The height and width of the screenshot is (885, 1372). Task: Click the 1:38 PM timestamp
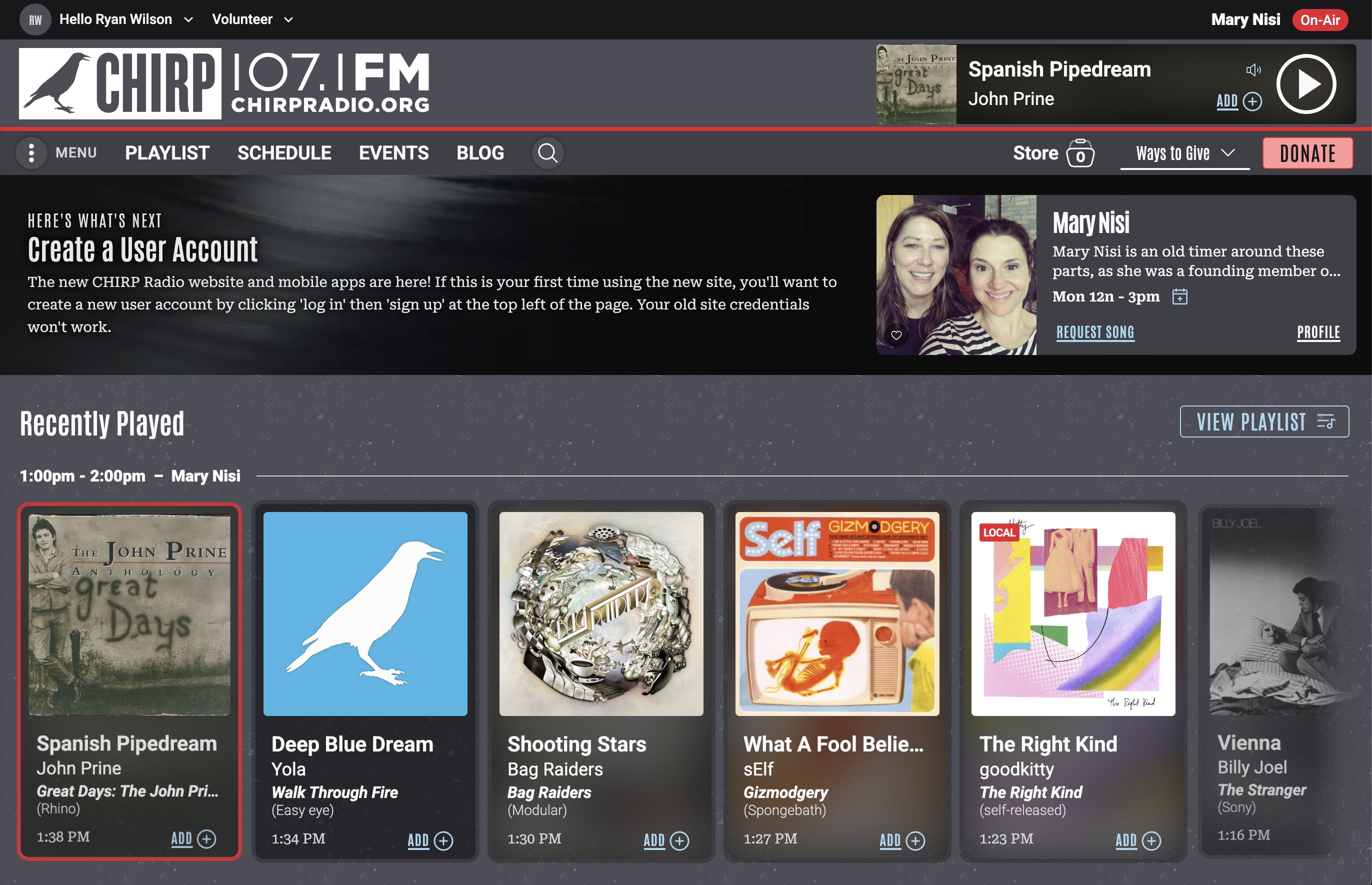click(x=63, y=836)
